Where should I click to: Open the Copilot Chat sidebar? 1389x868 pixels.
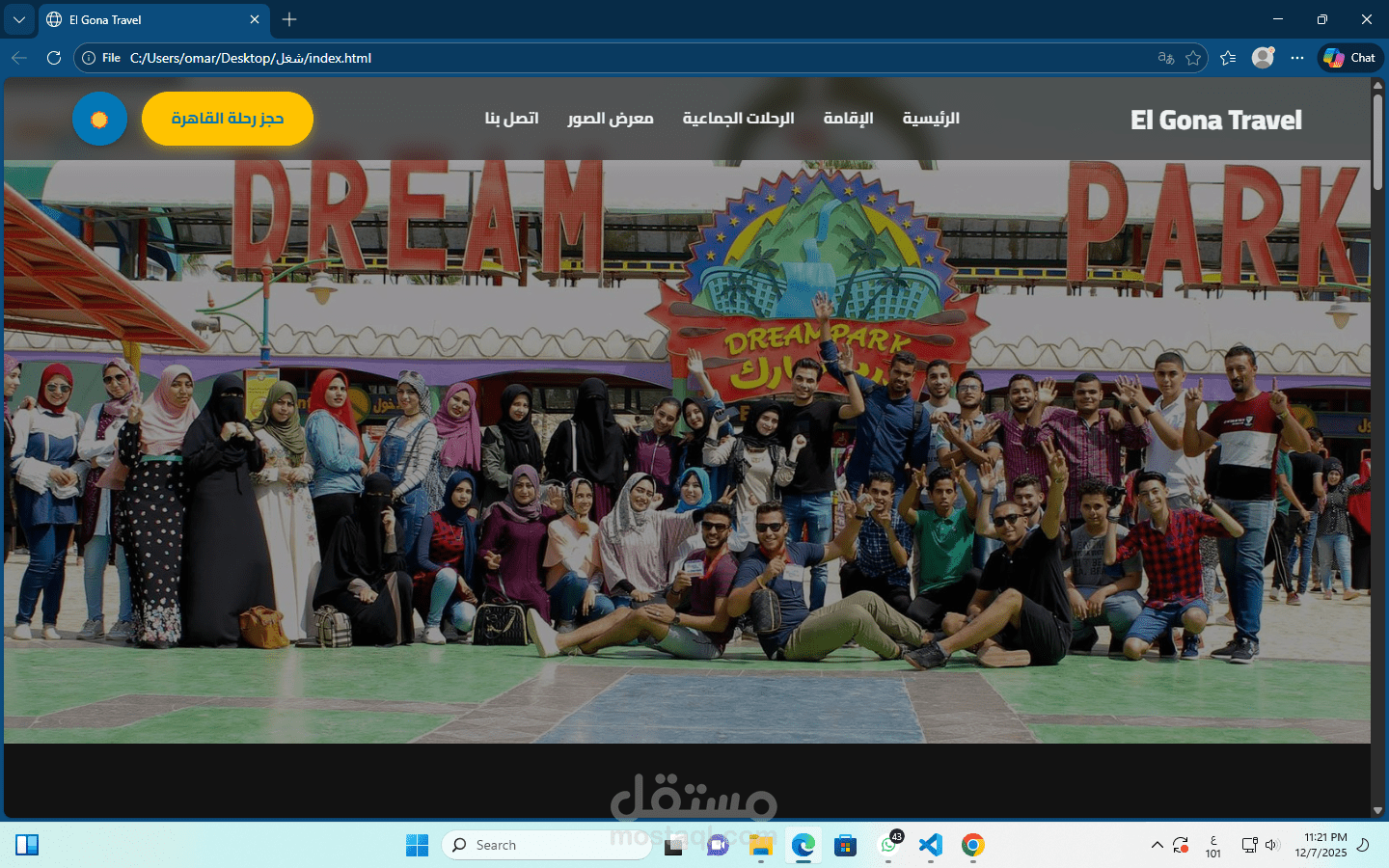(1350, 58)
